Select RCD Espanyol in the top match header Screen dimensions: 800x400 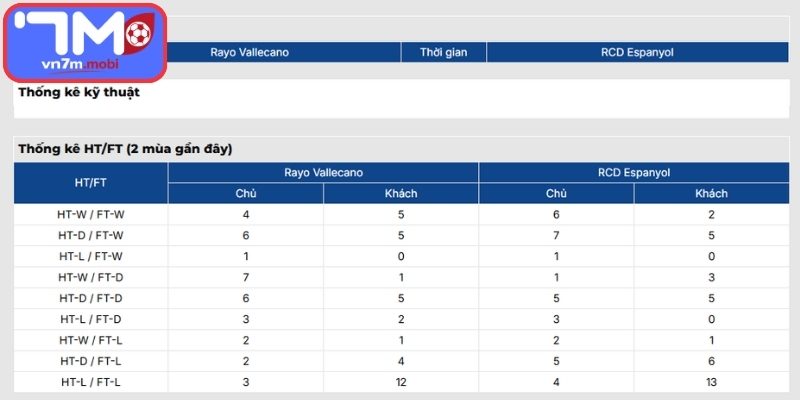pos(639,52)
